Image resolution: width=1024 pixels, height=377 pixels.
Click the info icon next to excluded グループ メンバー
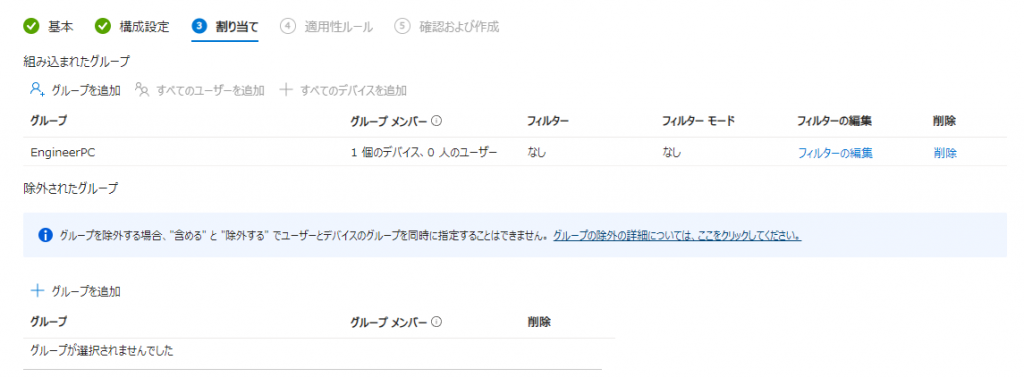(436, 321)
